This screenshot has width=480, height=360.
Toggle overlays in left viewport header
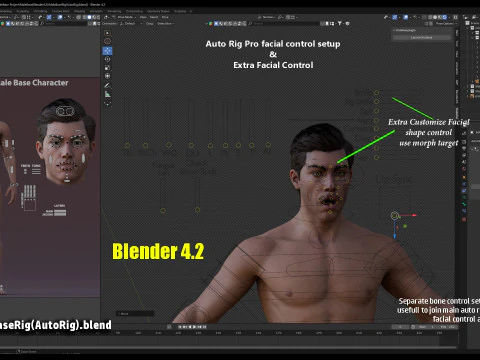[60, 17]
